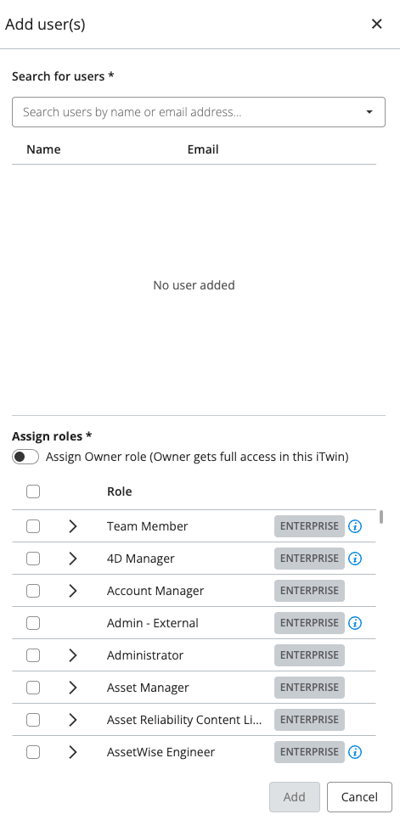Close the Add user(s) dialog
The image size is (400, 820).
[x=376, y=24]
